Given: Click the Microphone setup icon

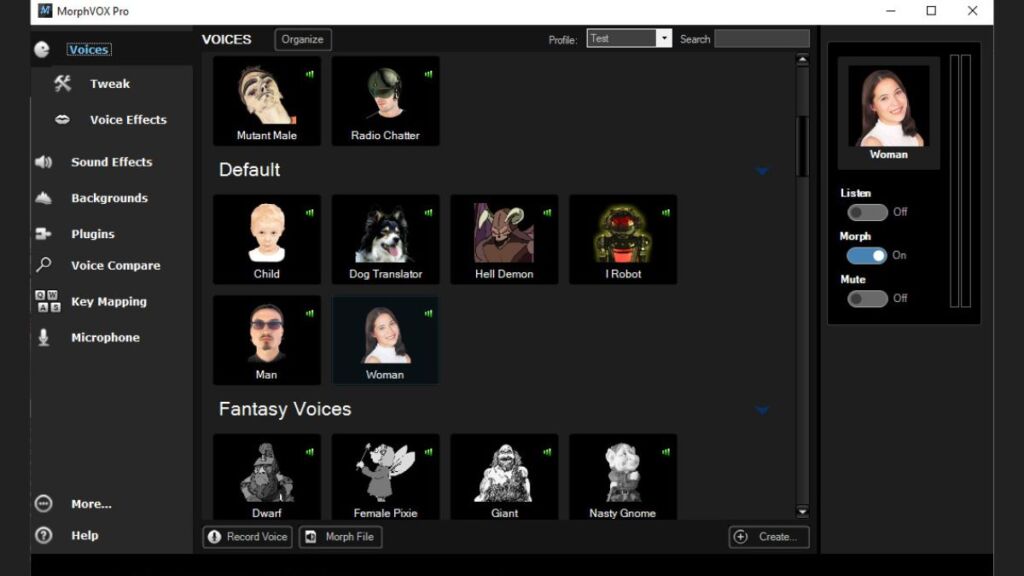Looking at the screenshot, I should (44, 337).
